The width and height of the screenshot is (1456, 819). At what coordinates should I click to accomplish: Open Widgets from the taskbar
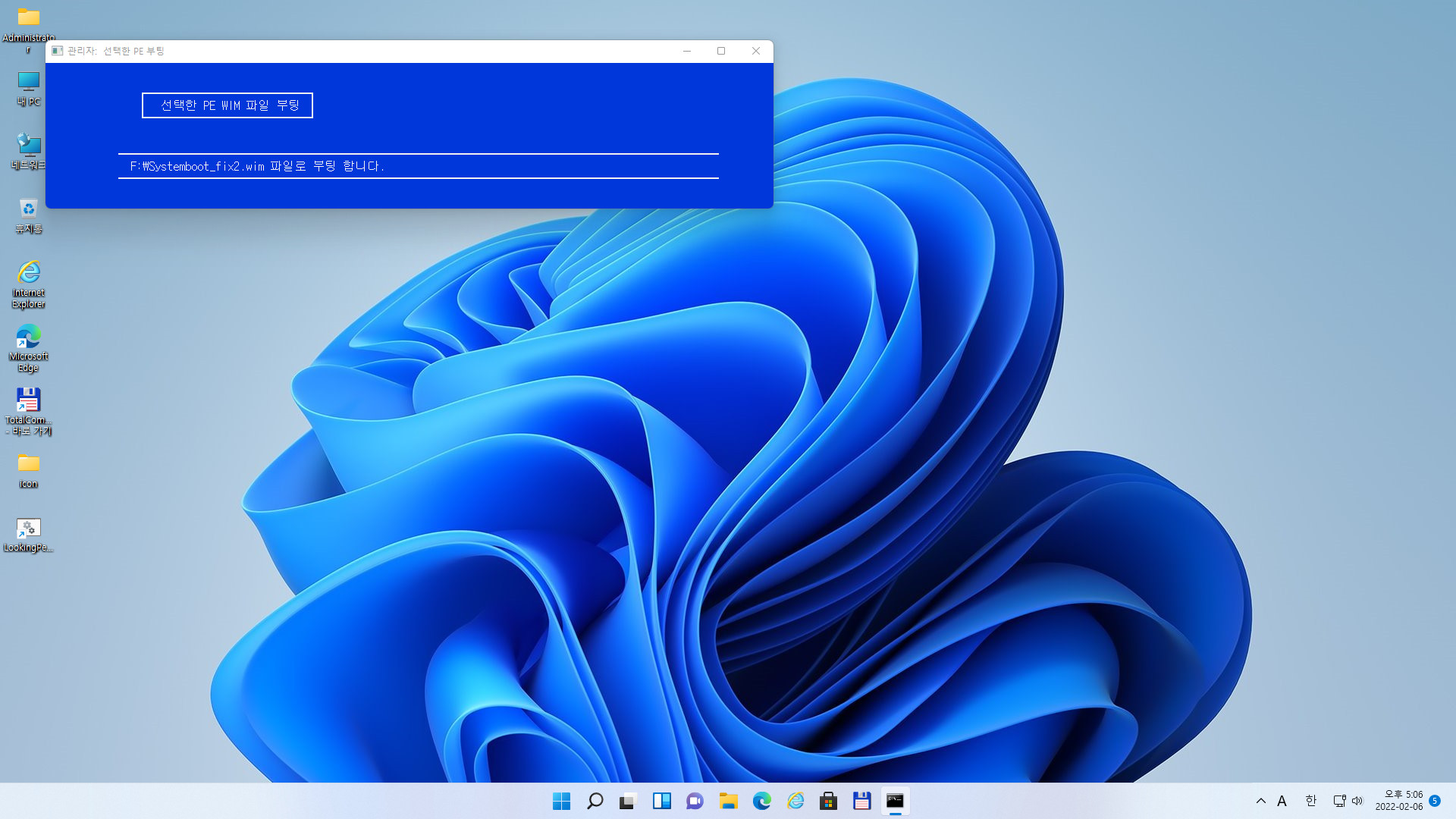tap(661, 801)
